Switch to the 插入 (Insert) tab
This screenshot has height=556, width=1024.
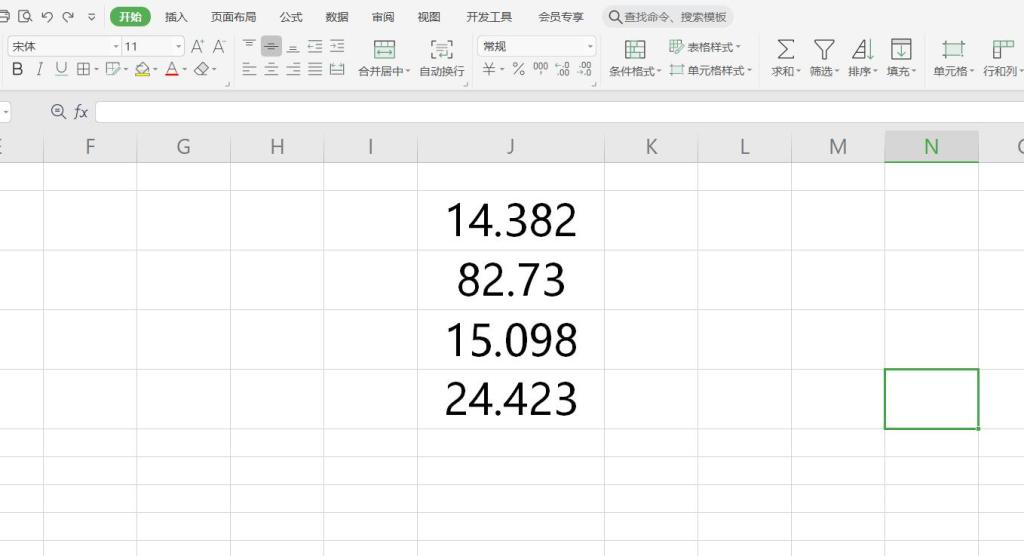point(176,17)
